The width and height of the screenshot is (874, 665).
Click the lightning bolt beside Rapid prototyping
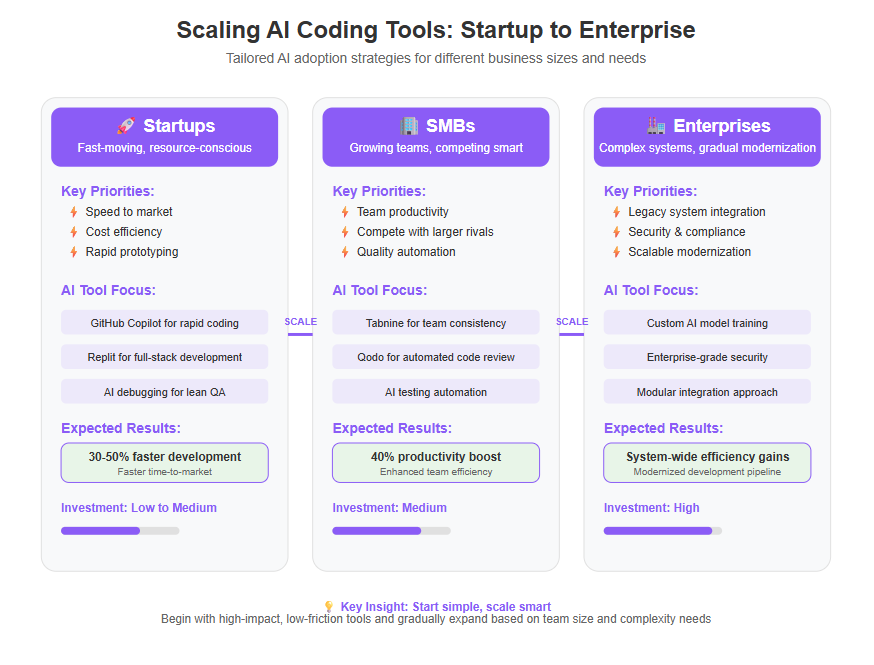(x=74, y=252)
